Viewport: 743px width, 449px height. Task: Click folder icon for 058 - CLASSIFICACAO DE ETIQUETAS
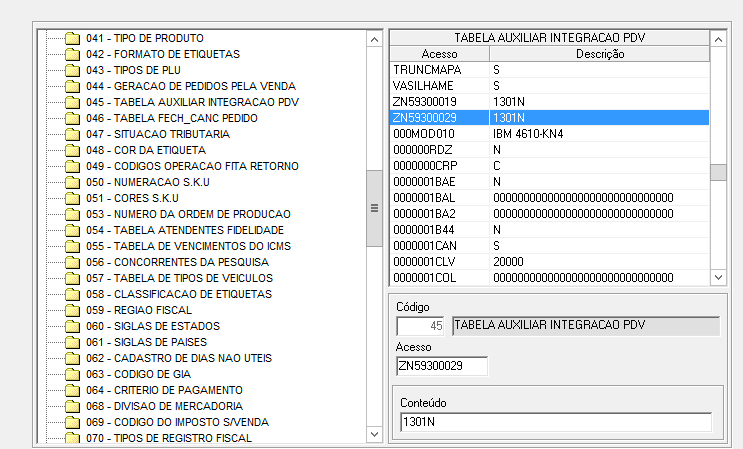click(72, 294)
